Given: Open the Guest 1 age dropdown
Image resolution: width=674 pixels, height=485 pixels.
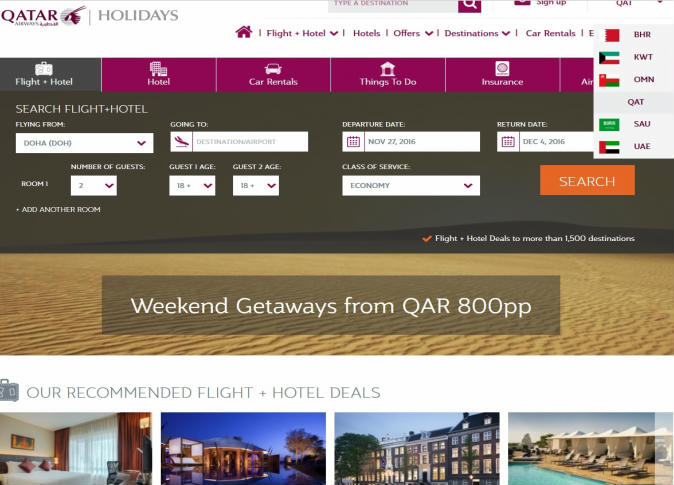Looking at the screenshot, I should [x=192, y=185].
